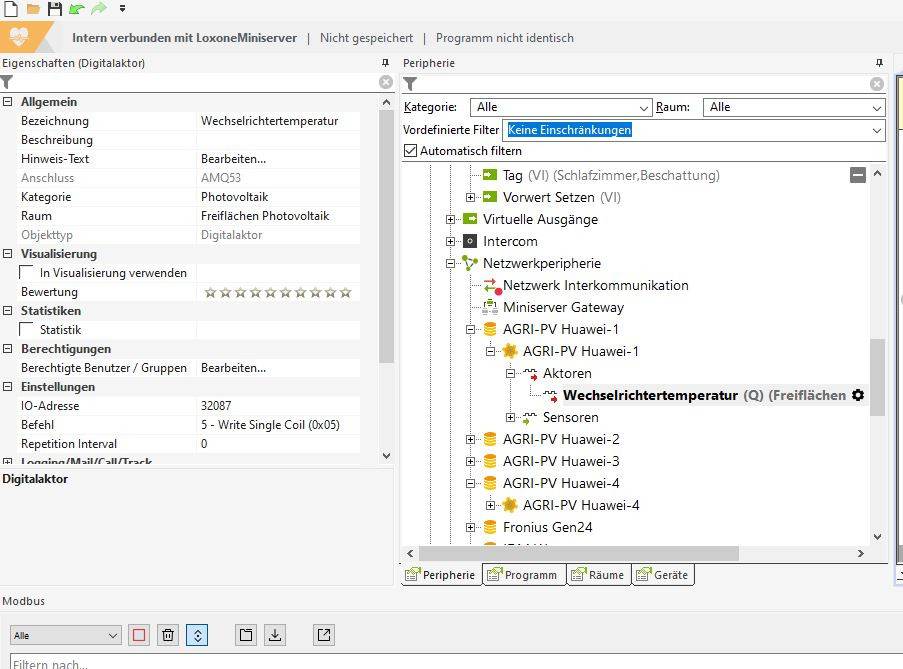Click the save floppy disk icon
This screenshot has height=669, width=903.
point(55,9)
